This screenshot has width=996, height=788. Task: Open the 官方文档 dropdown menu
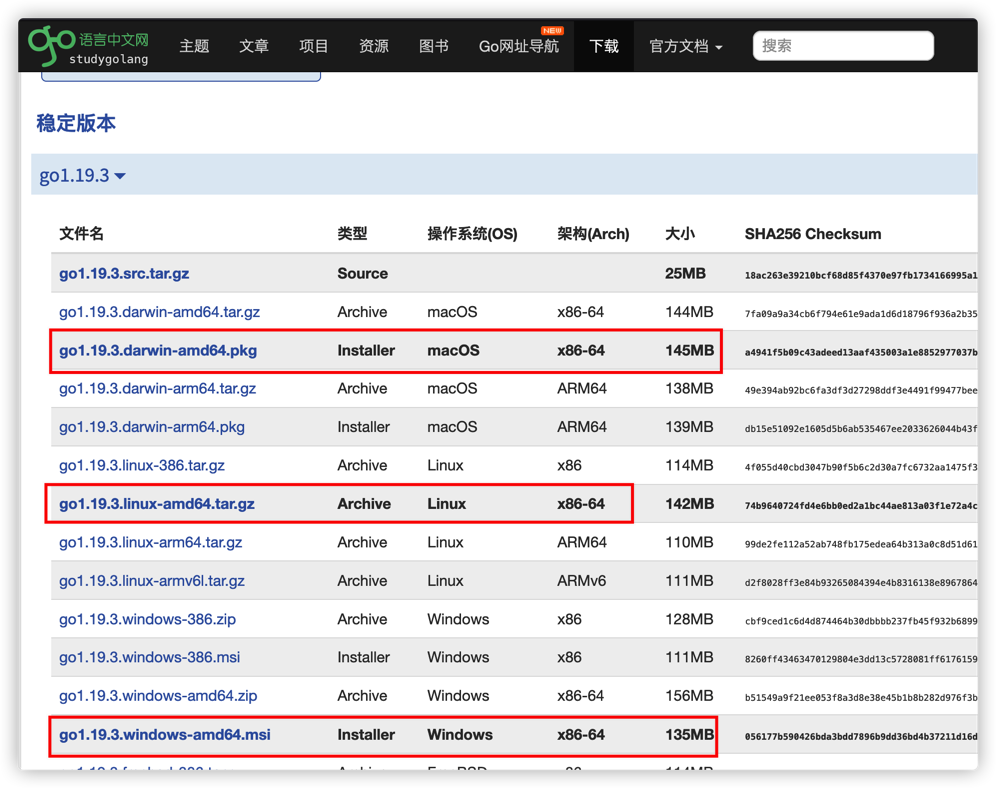(685, 46)
